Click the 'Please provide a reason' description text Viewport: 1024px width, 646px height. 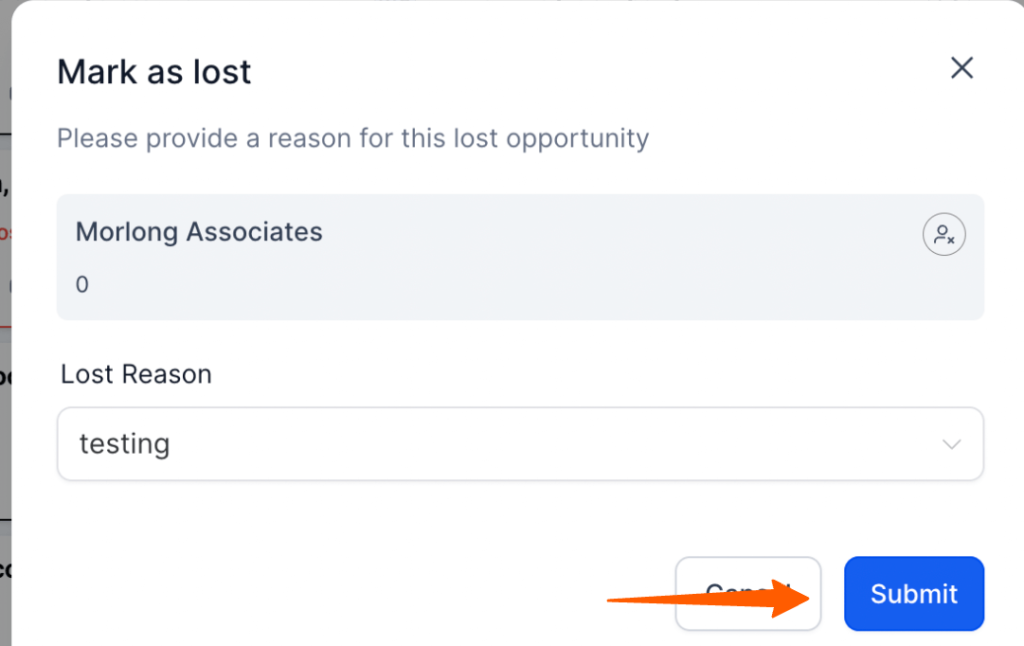point(352,138)
